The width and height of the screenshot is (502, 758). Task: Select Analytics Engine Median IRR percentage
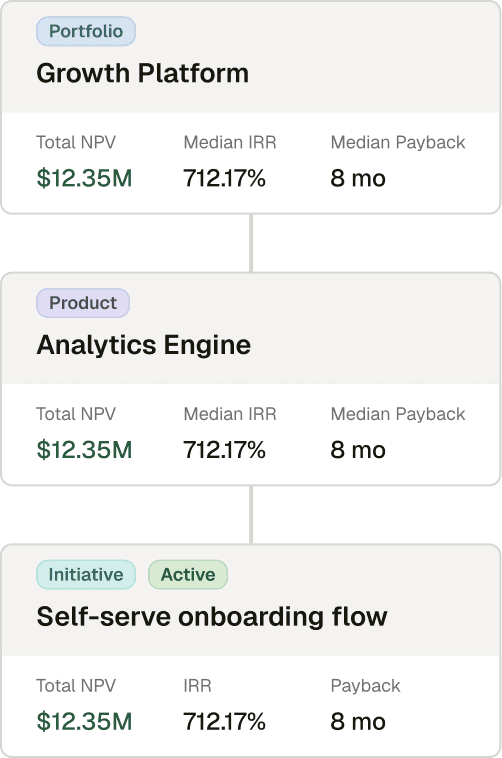224,450
